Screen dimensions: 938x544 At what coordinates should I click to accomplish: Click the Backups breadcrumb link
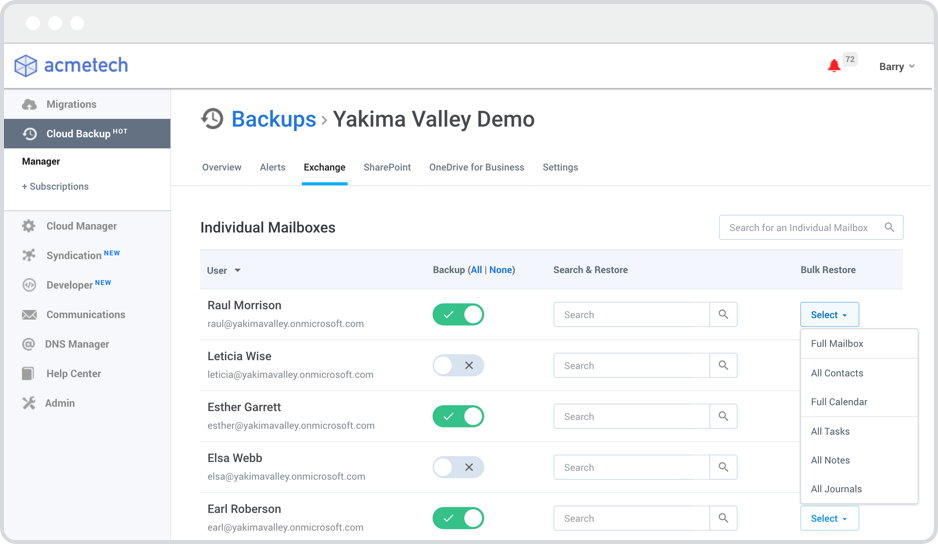point(273,119)
